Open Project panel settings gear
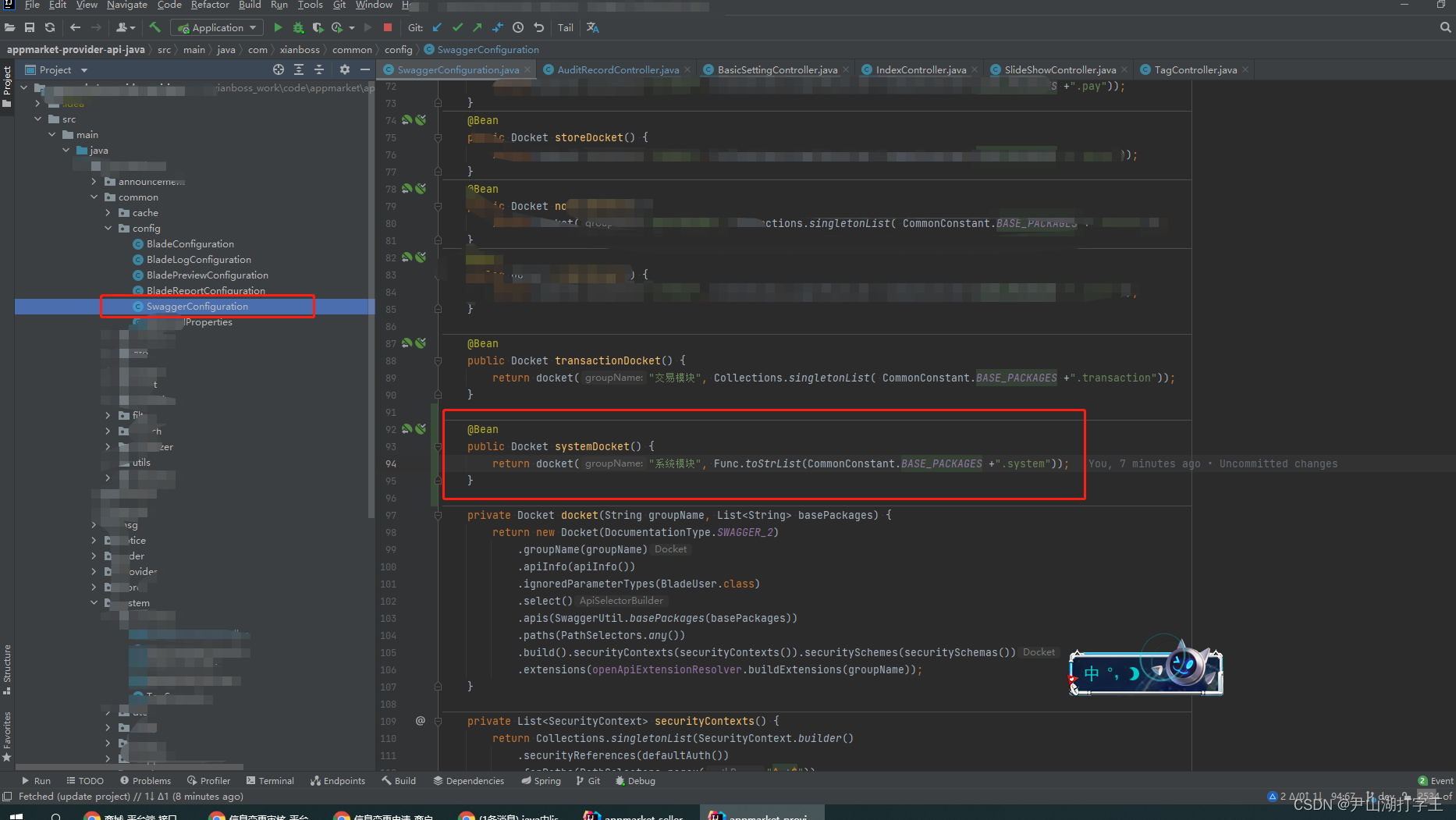The width and height of the screenshot is (1456, 820). (345, 69)
